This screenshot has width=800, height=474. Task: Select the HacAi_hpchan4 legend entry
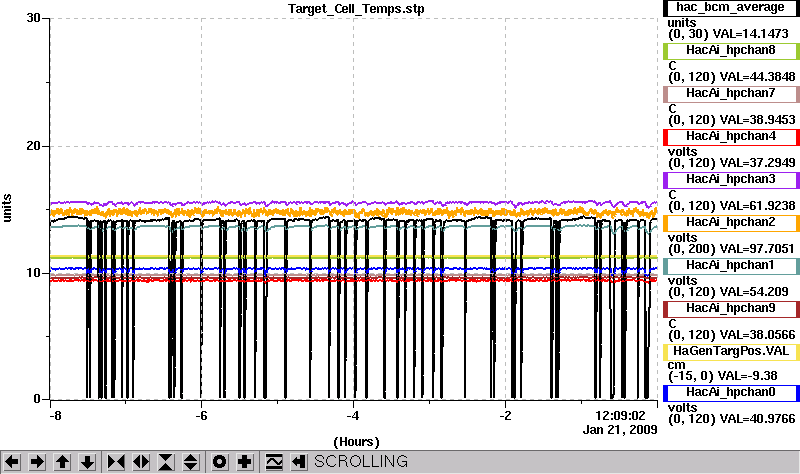pos(731,137)
